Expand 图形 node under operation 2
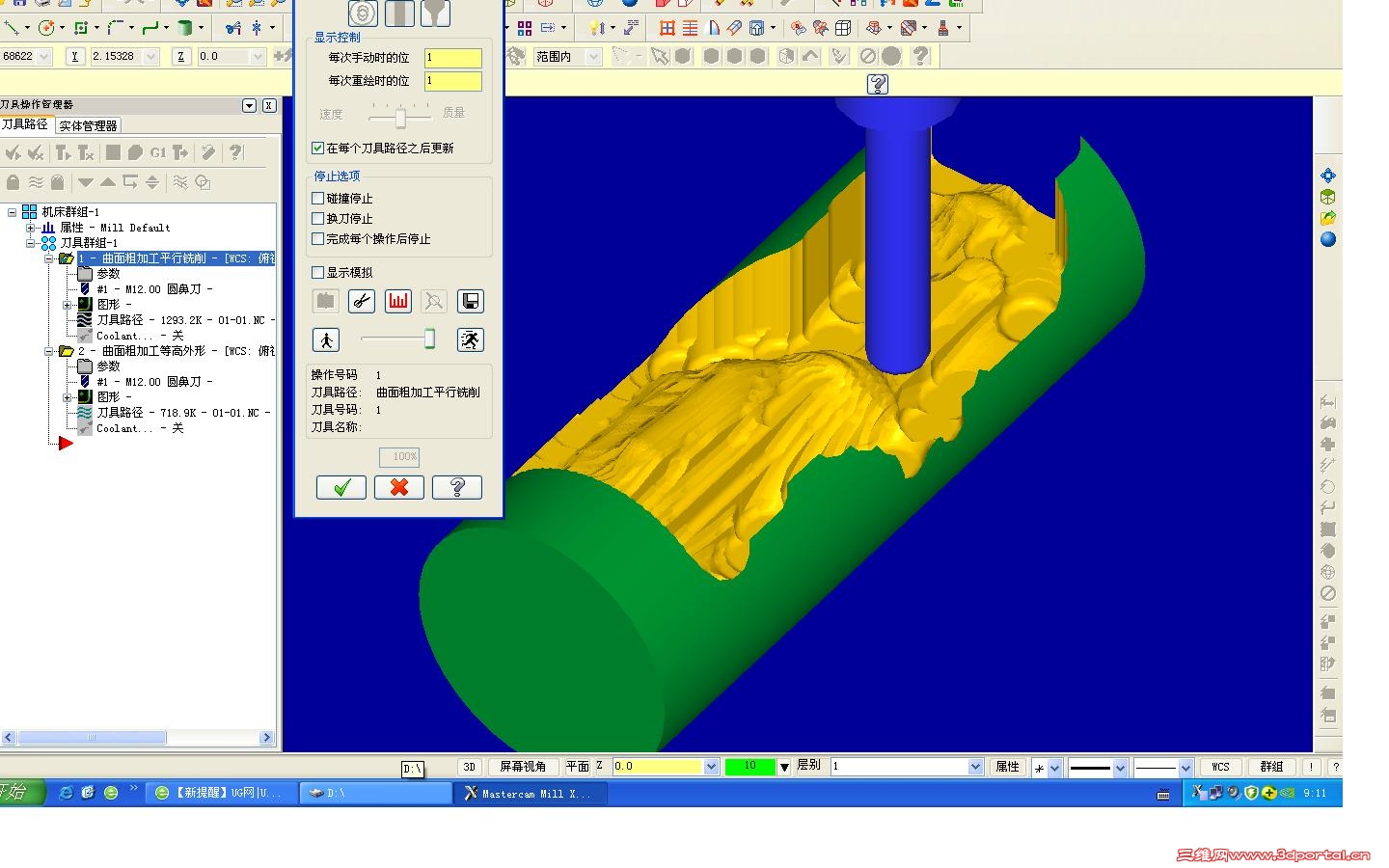 [68, 397]
